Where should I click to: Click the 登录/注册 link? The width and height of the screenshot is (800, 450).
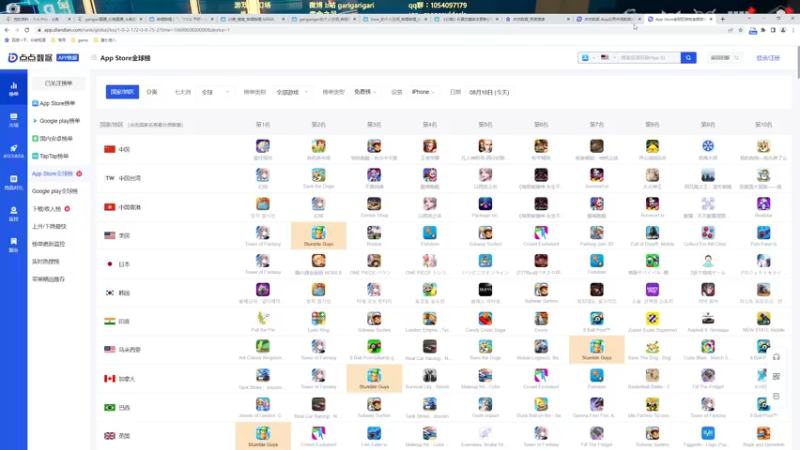point(768,58)
